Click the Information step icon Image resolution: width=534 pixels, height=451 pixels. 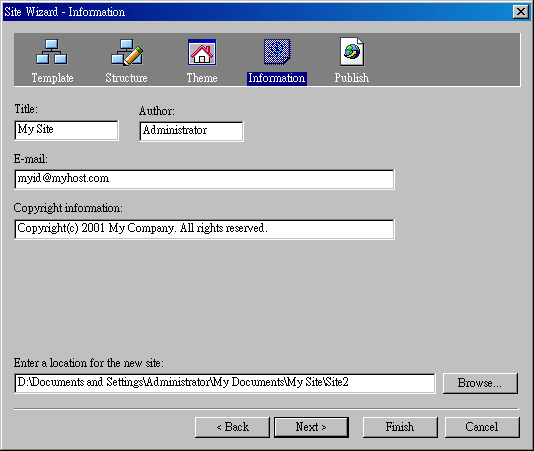277,52
